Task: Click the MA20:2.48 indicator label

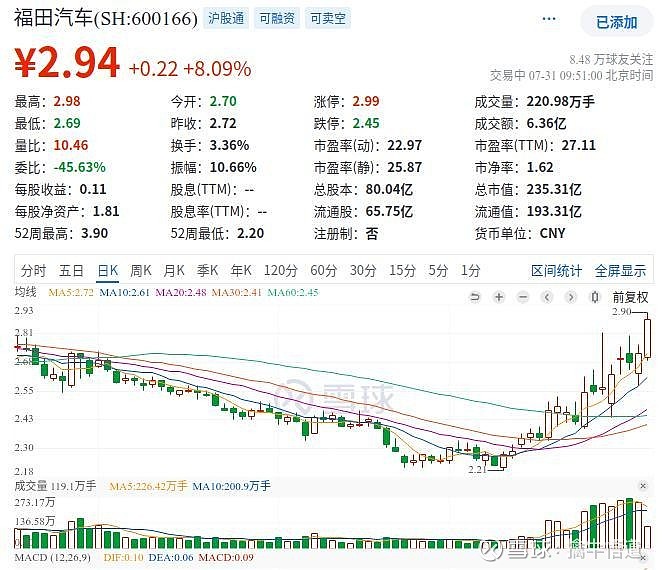Action: click(x=181, y=292)
